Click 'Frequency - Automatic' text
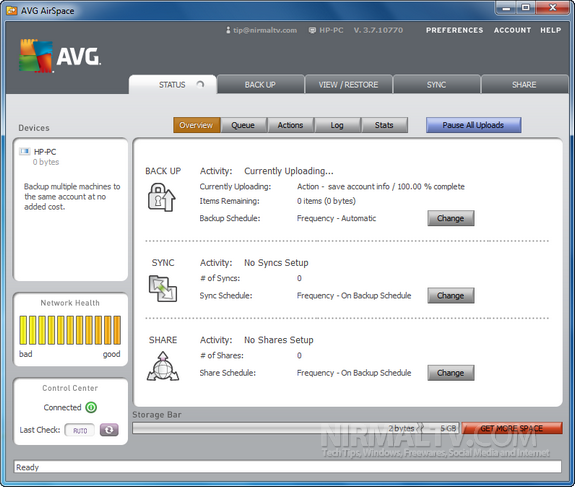 337,218
